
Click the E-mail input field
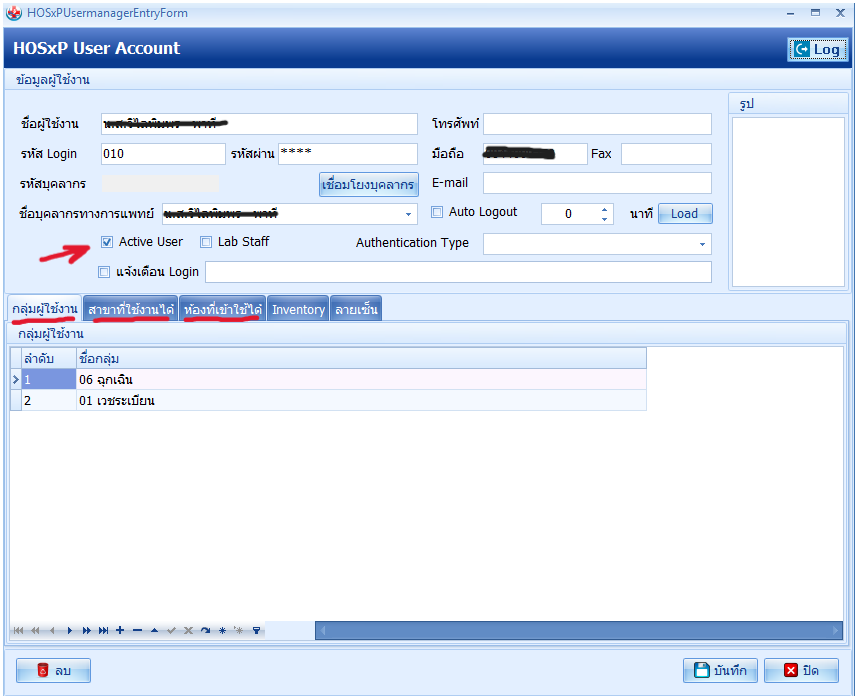(x=597, y=183)
